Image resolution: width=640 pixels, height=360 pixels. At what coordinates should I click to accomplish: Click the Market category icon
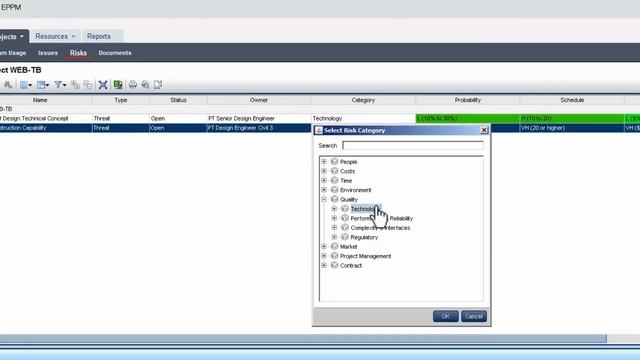pos(334,247)
